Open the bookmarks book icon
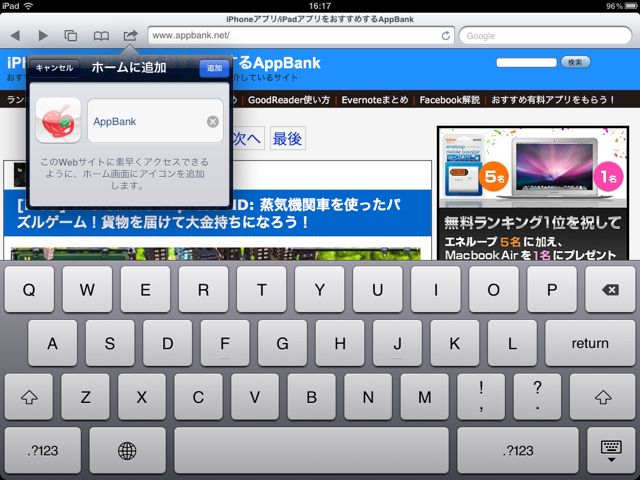Viewport: 640px width, 480px height. (101, 36)
